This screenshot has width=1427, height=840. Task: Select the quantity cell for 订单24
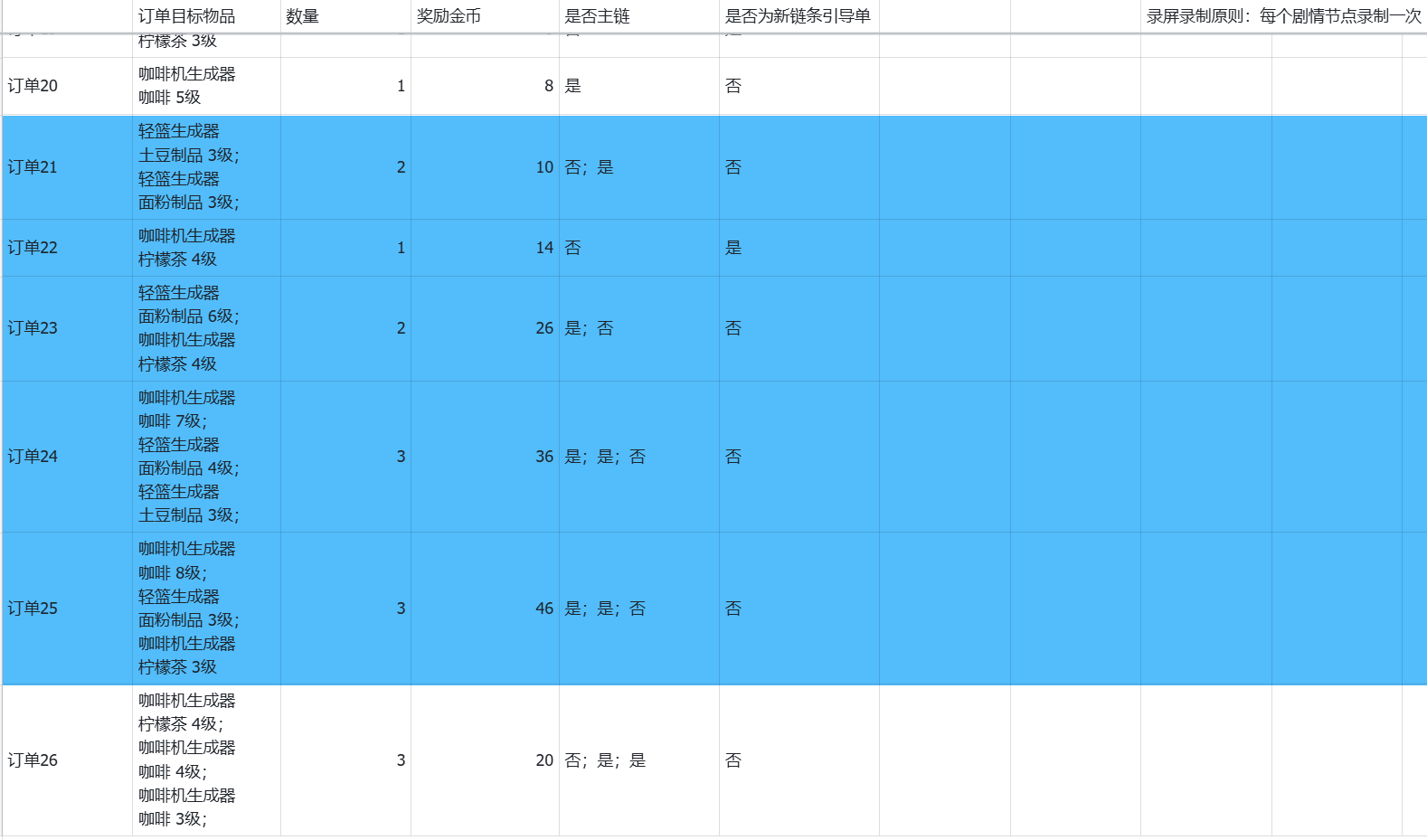tap(345, 457)
